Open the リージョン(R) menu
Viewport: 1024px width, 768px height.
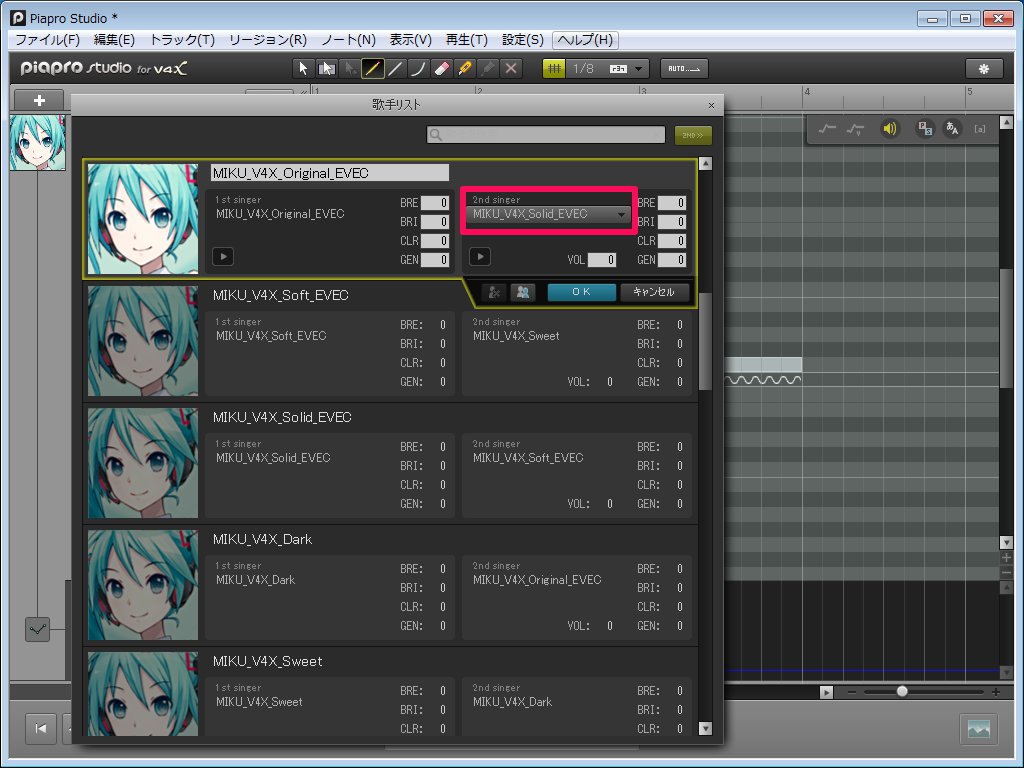click(268, 40)
